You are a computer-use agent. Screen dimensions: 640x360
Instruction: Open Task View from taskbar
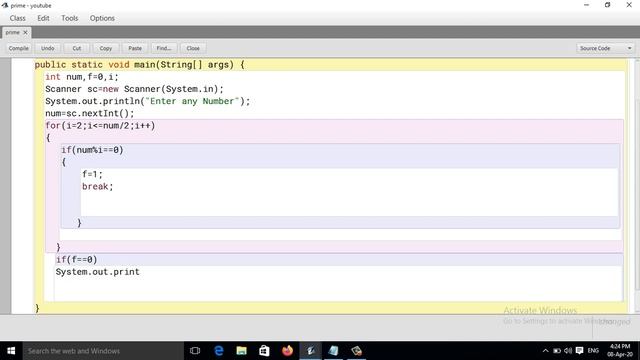pos(195,351)
